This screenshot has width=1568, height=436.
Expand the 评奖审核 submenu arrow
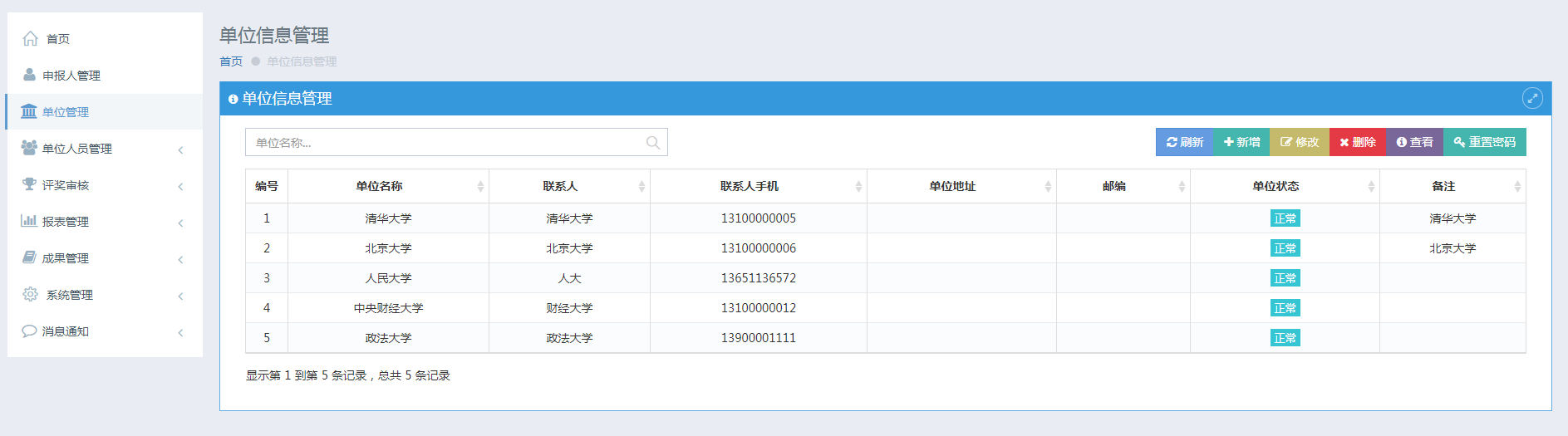(180, 186)
